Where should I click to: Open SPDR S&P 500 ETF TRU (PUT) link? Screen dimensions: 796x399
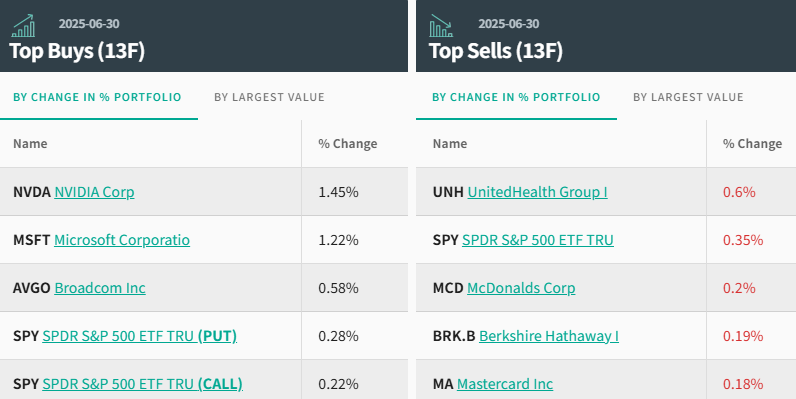(140, 336)
